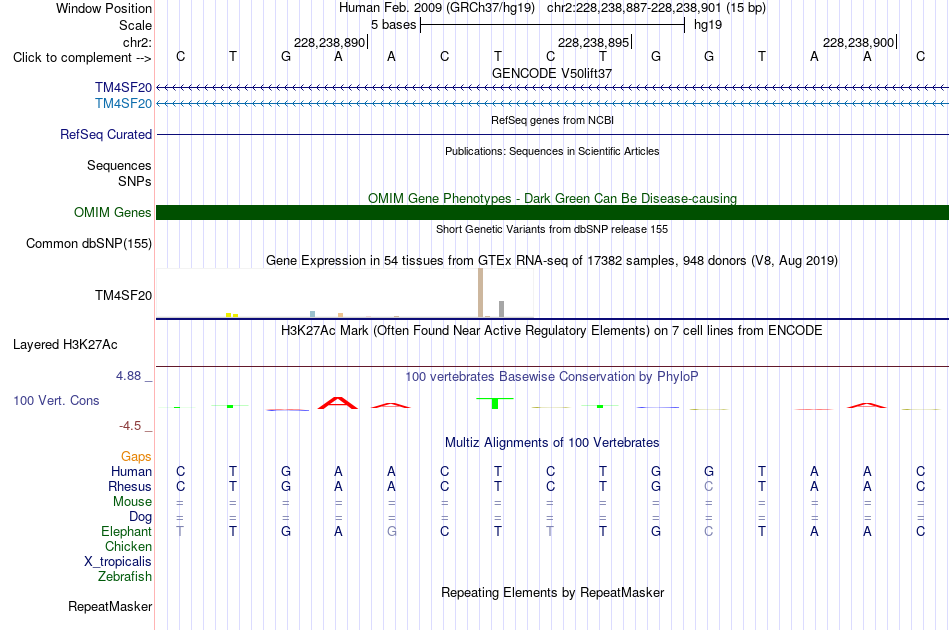Click the Human species label
The width and height of the screenshot is (950, 630).
131,472
